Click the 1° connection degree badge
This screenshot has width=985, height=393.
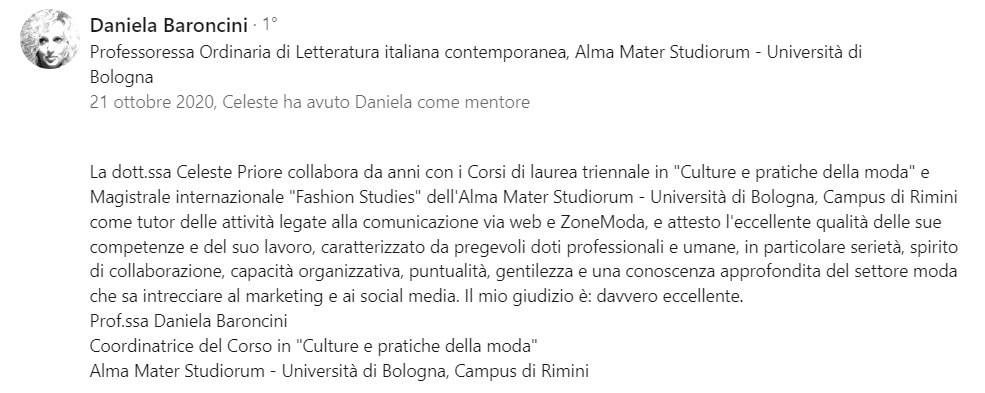[x=269, y=25]
